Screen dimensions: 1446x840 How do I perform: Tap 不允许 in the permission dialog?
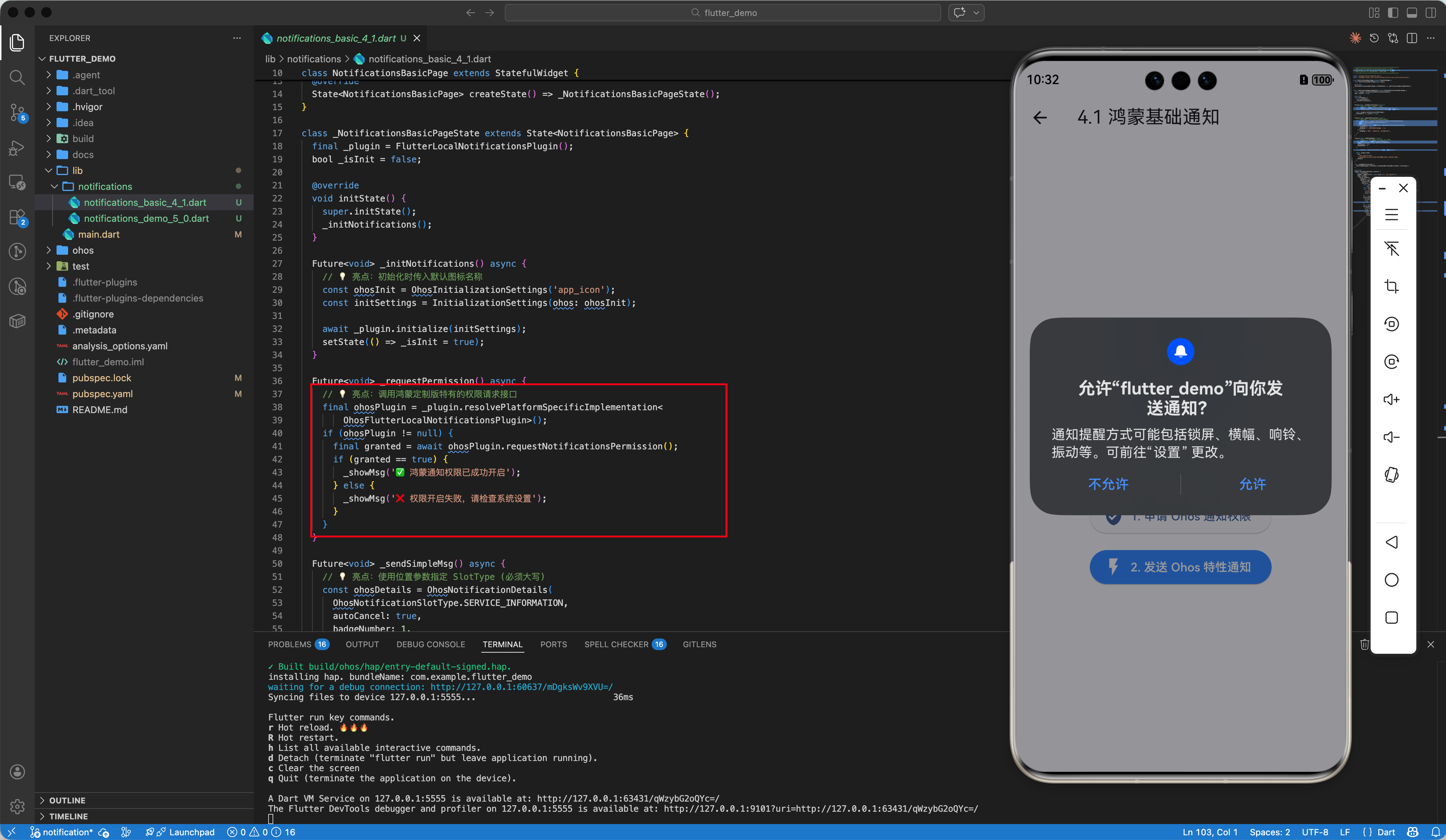coord(1108,484)
